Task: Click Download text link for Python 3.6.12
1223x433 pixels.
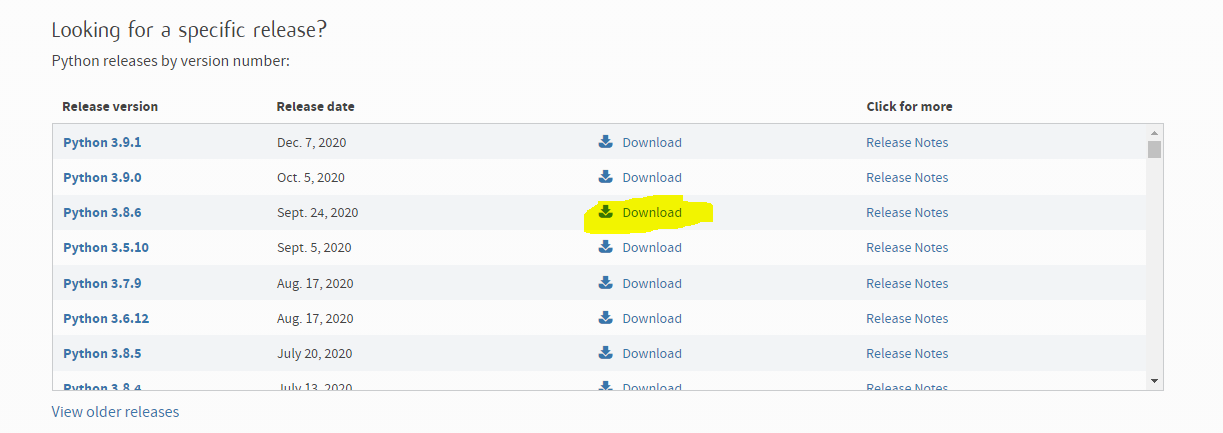Action: [652, 318]
